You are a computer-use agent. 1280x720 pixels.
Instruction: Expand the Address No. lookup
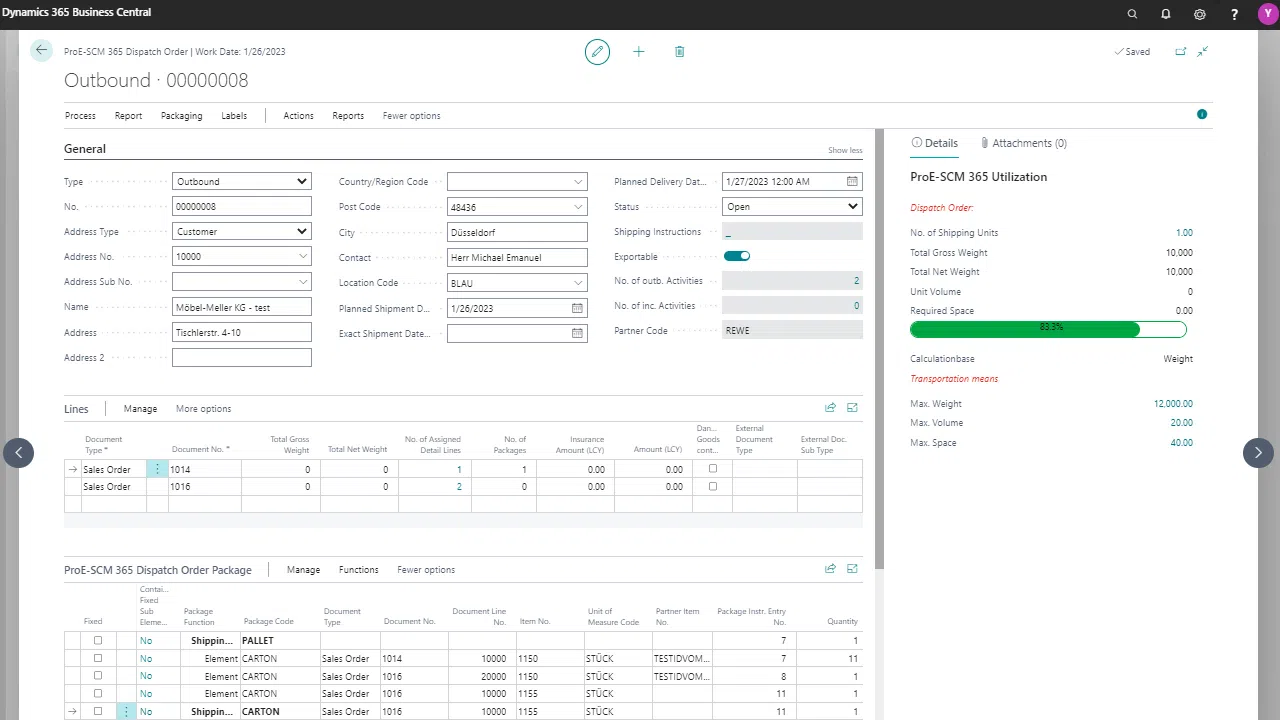click(303, 257)
